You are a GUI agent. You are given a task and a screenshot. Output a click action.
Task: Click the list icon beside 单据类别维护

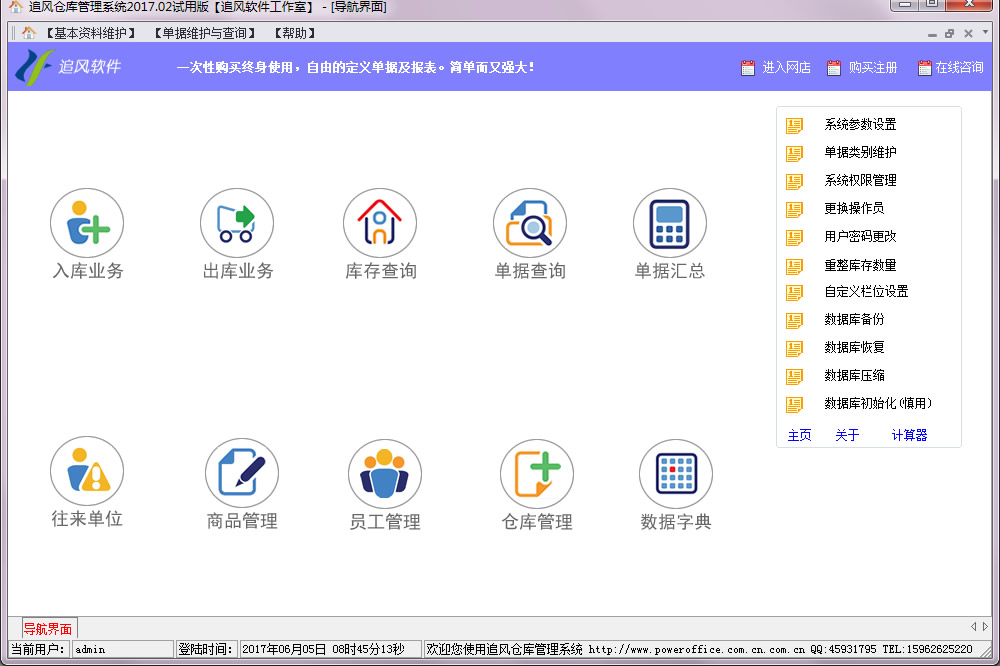pyautogui.click(x=794, y=153)
